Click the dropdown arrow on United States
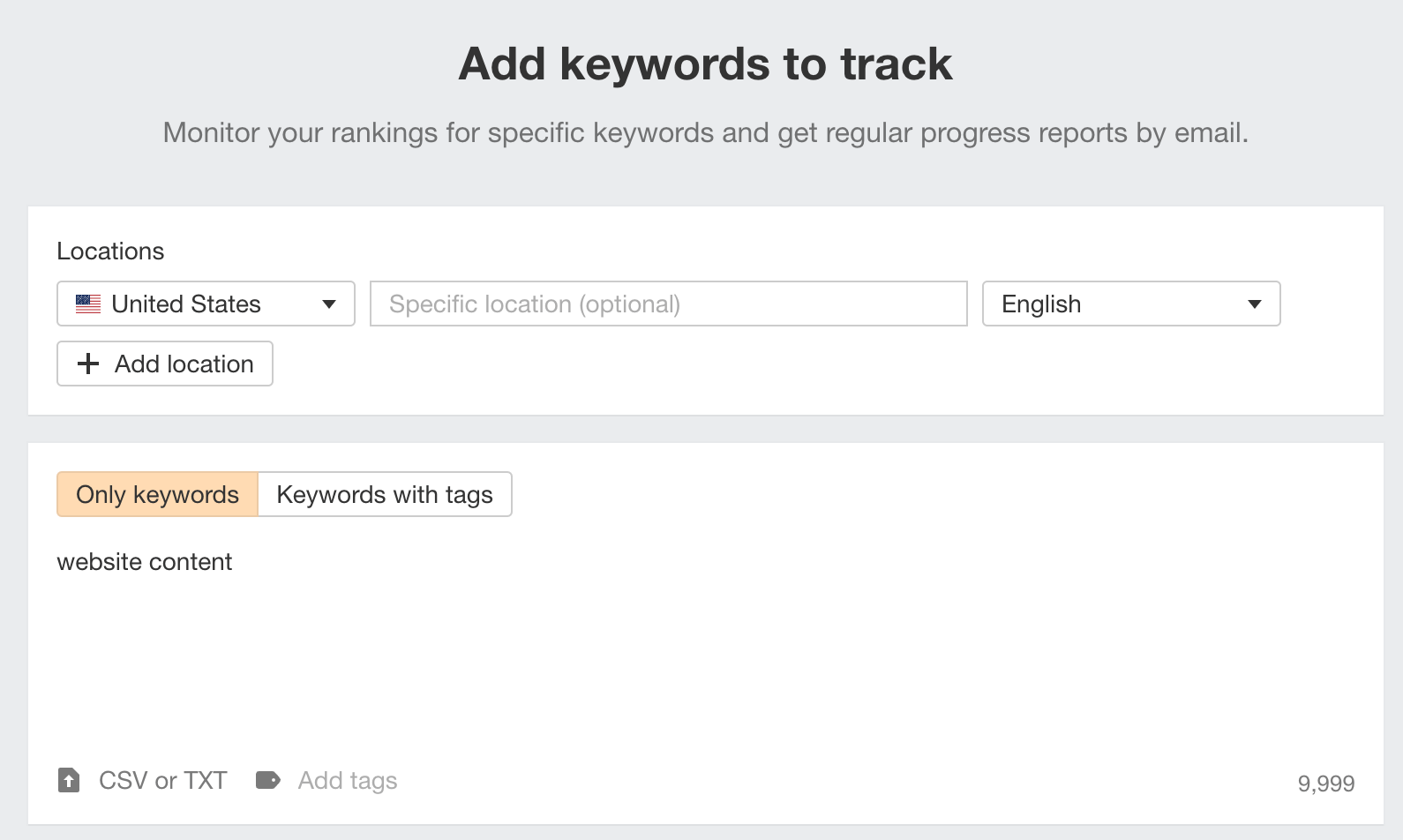 coord(329,304)
